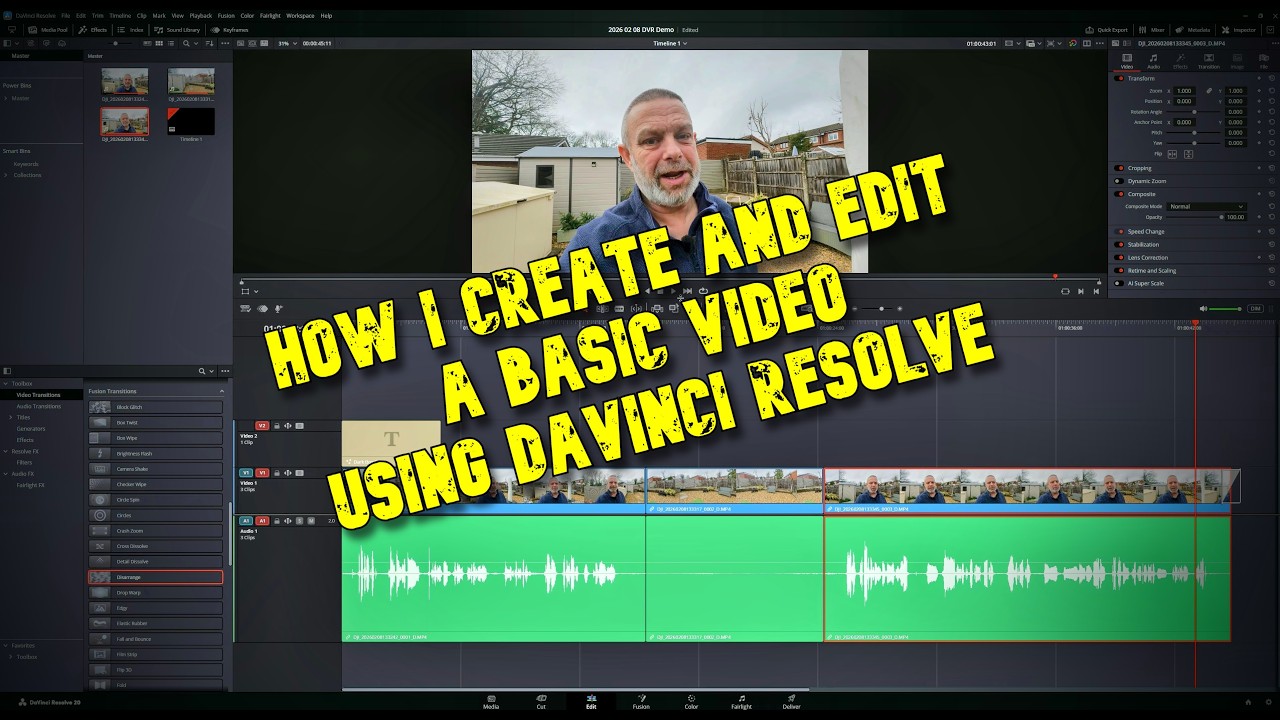1280x720 pixels.
Task: Switch to the Cut page
Action: (541, 702)
